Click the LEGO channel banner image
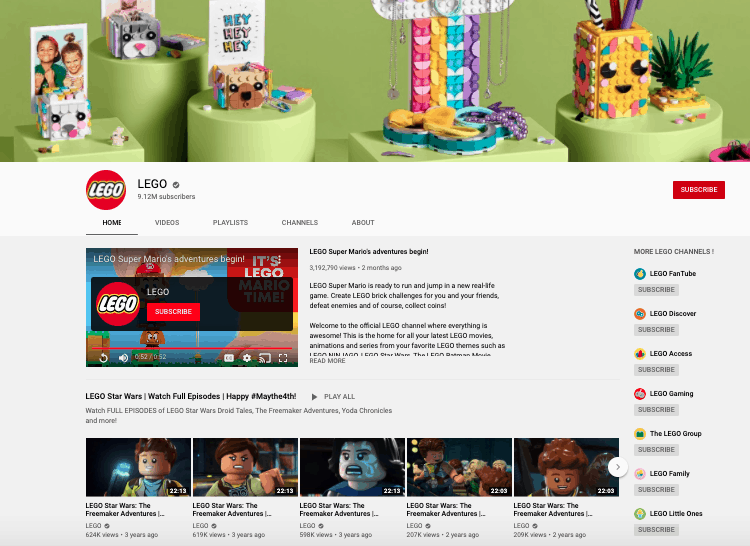The height and width of the screenshot is (546, 750). (375, 81)
